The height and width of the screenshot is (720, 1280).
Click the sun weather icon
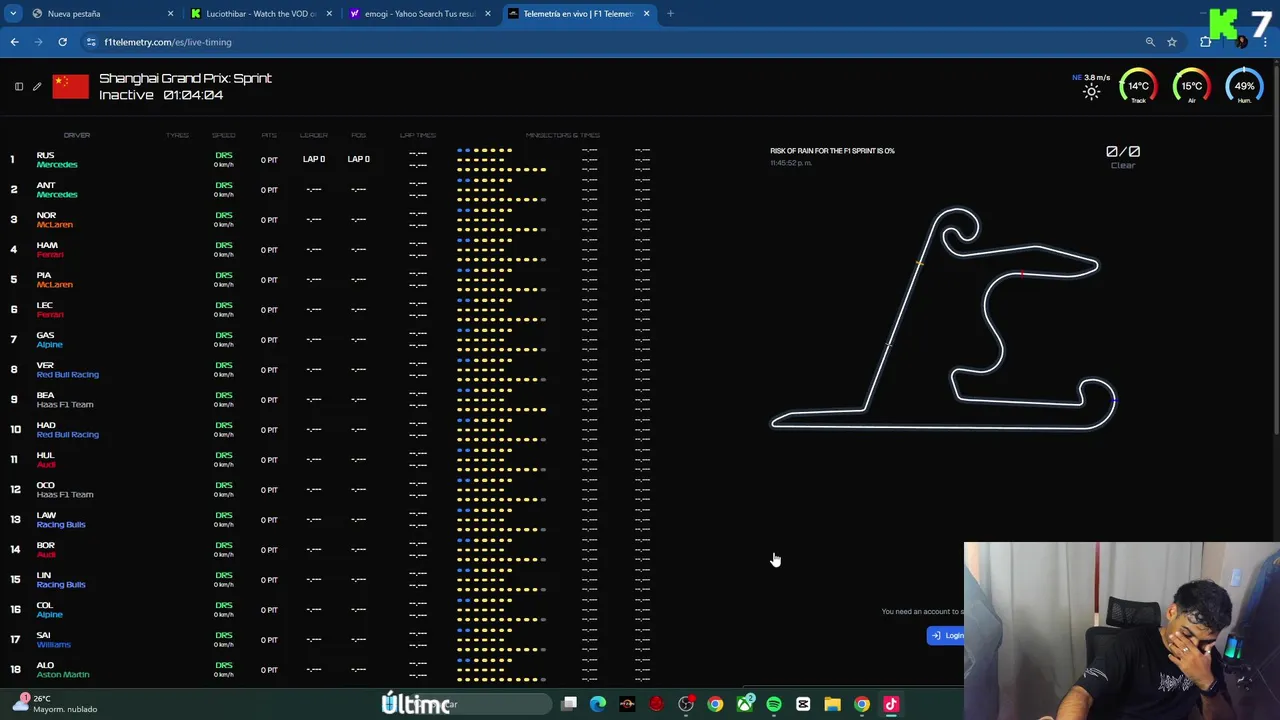(1091, 92)
